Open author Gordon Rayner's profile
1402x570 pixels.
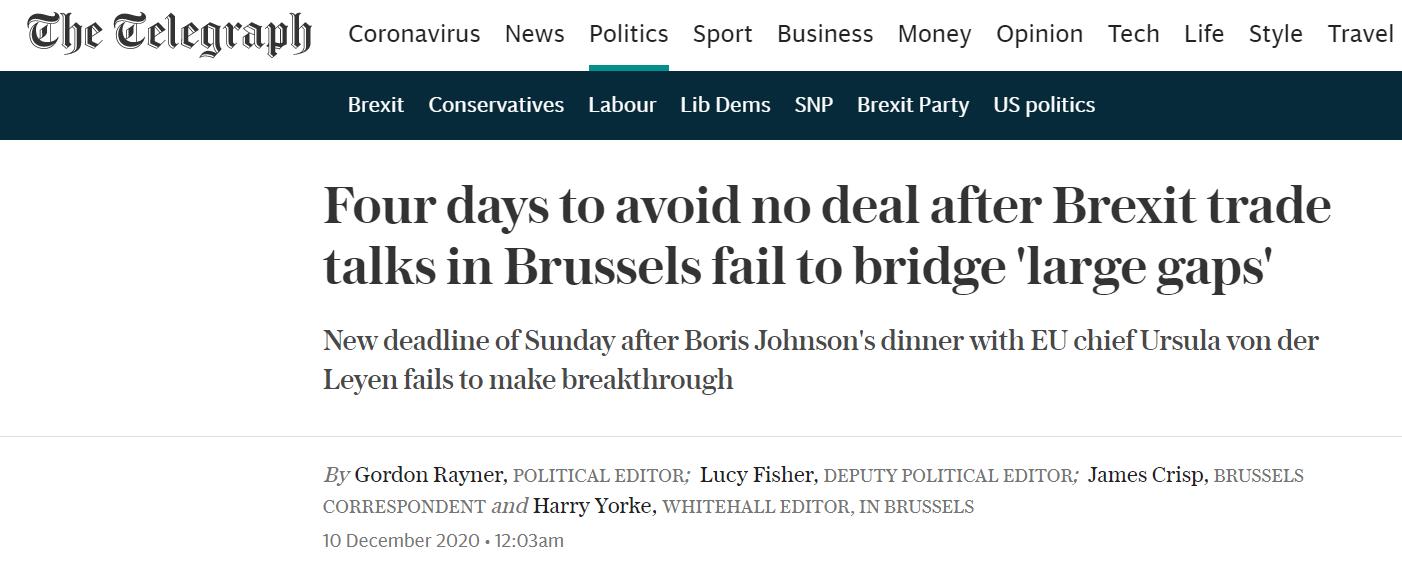pos(430,475)
